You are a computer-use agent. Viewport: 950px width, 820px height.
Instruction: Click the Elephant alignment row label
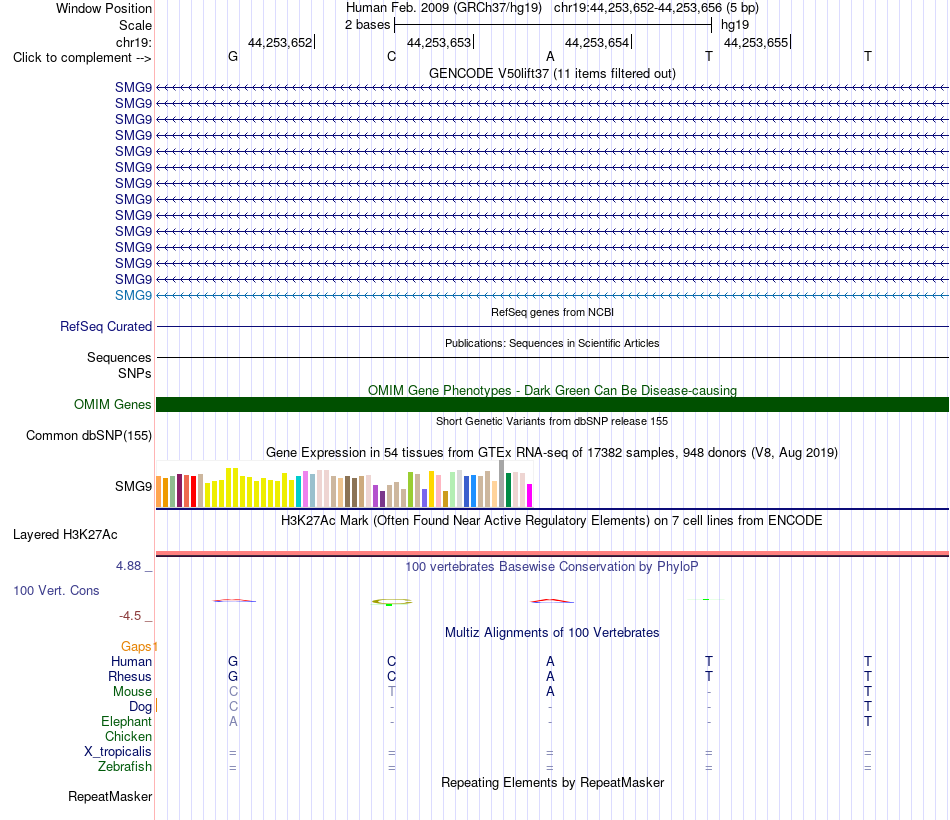[x=126, y=721]
